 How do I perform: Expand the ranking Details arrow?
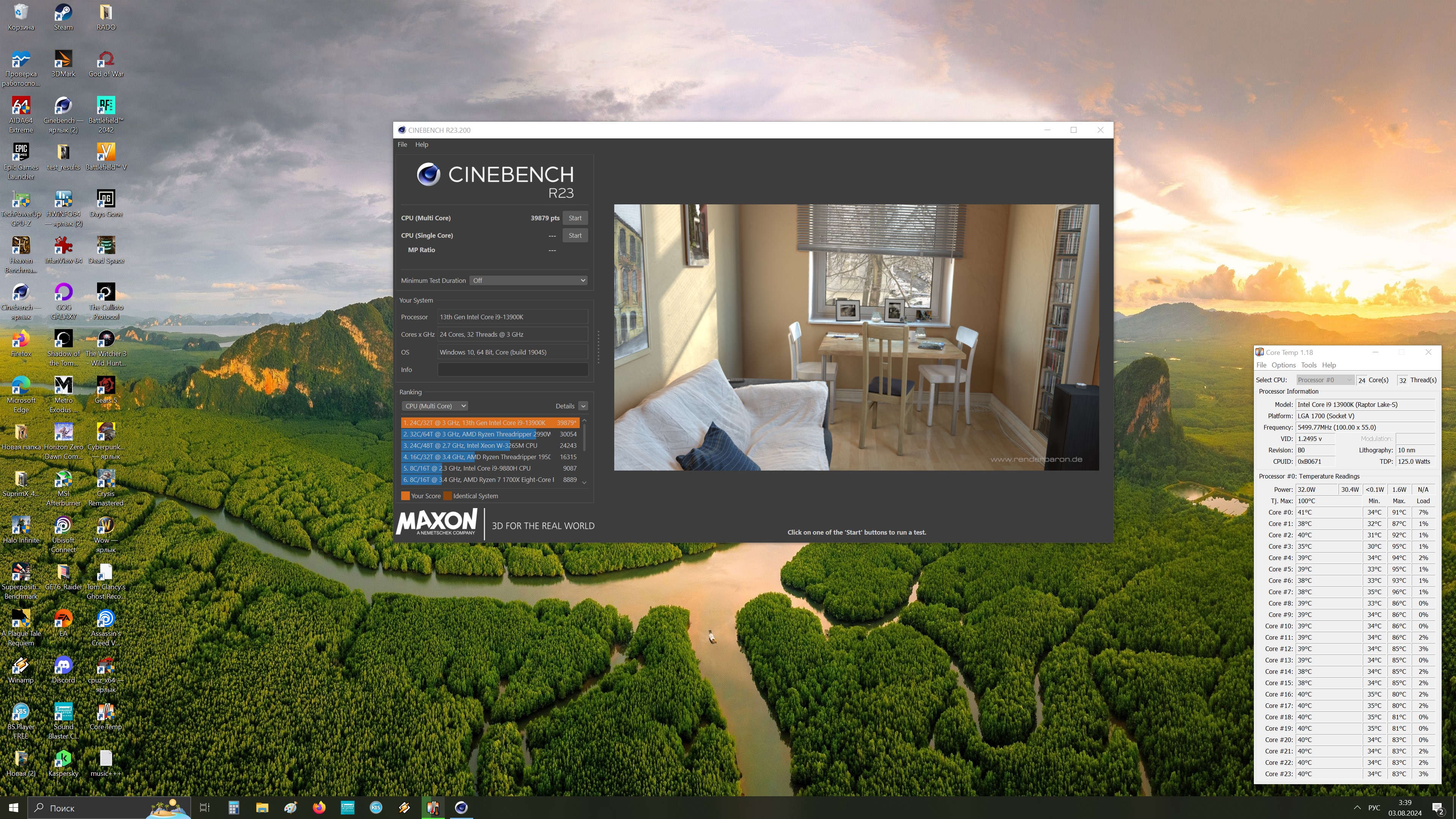[x=583, y=406]
